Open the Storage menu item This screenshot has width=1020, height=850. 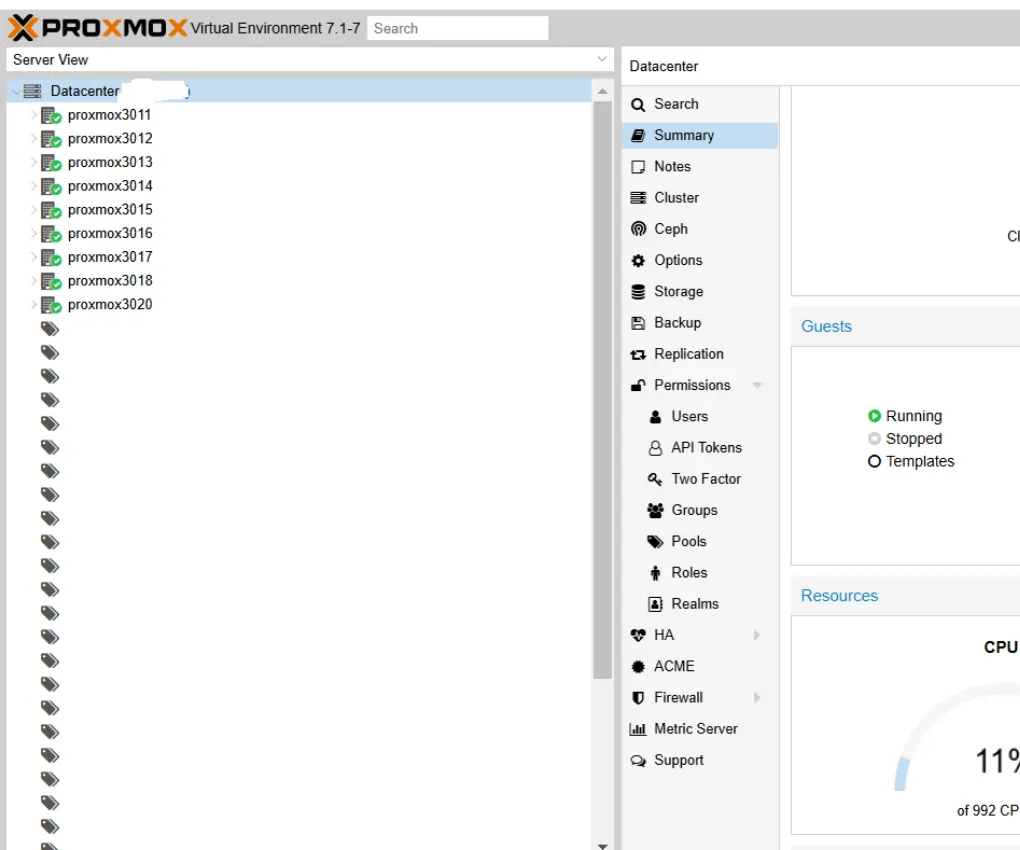pos(700,291)
